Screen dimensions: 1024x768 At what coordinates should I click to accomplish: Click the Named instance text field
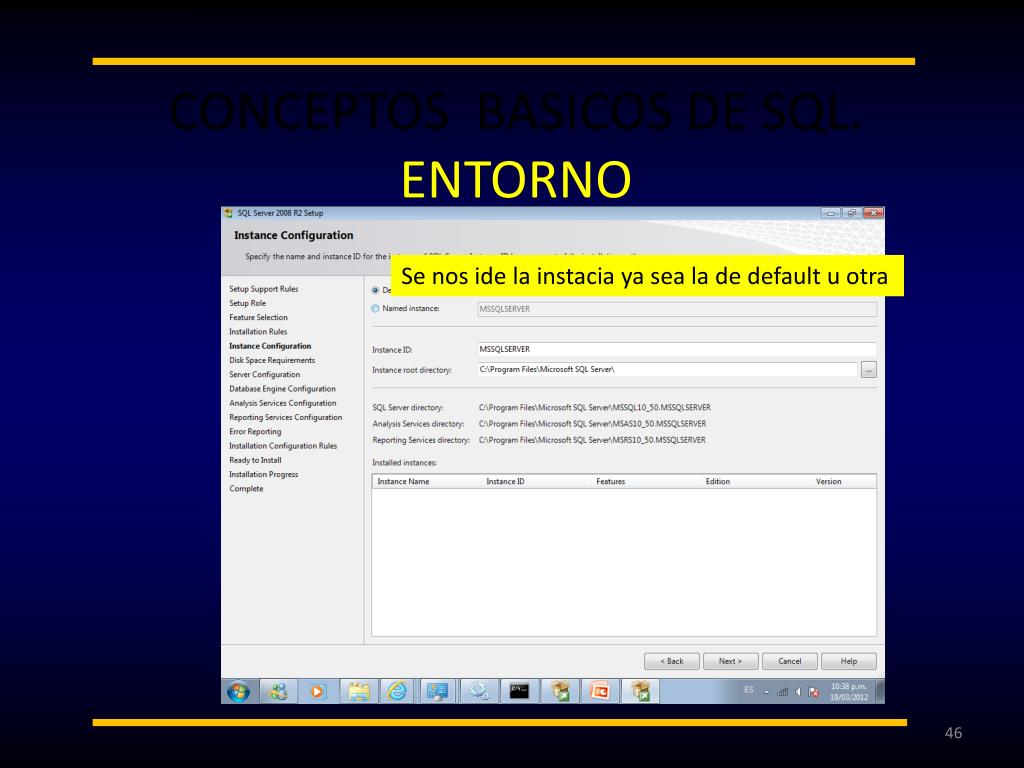(677, 309)
